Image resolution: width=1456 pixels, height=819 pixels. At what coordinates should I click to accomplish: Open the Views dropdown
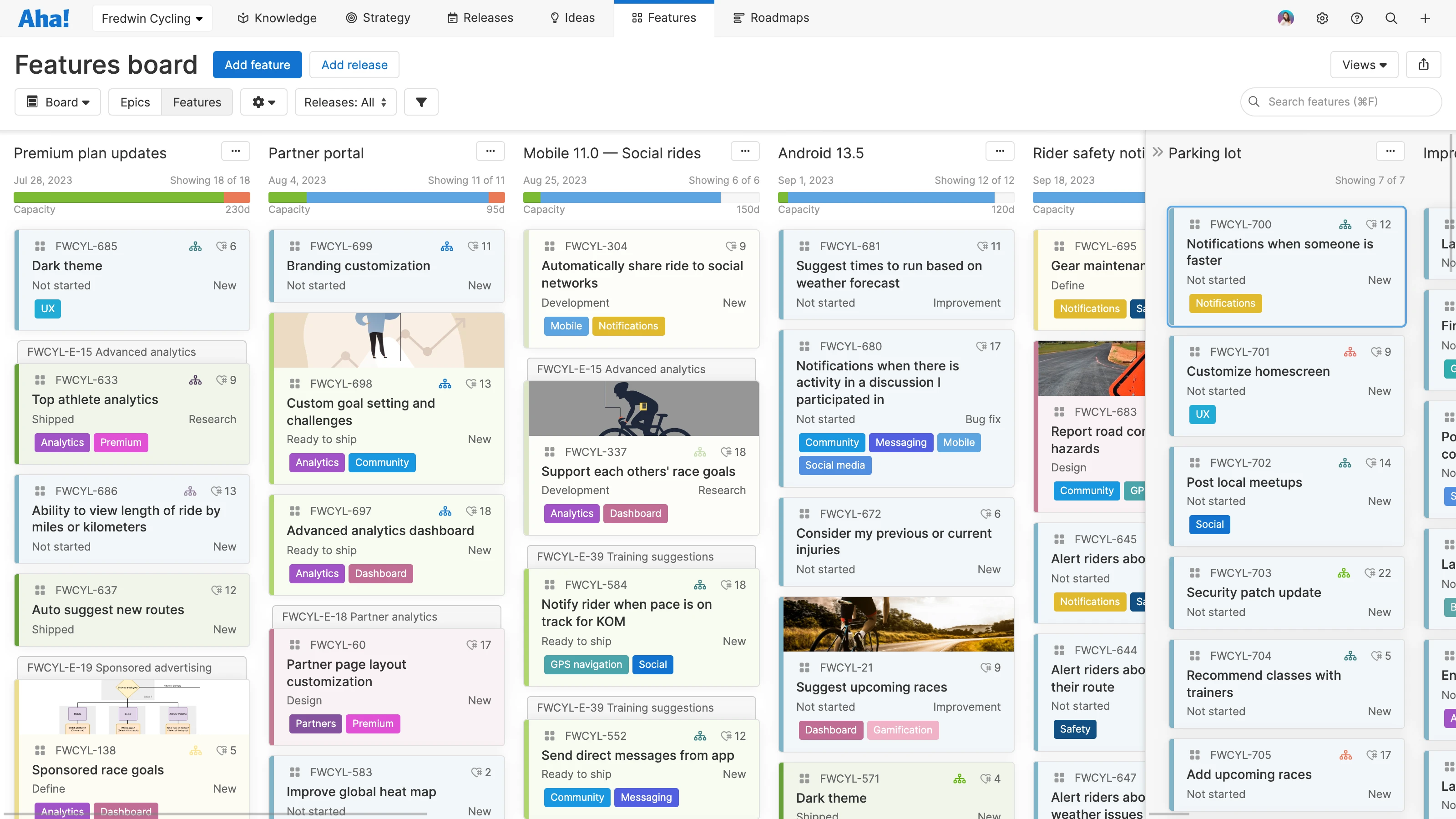(1364, 65)
